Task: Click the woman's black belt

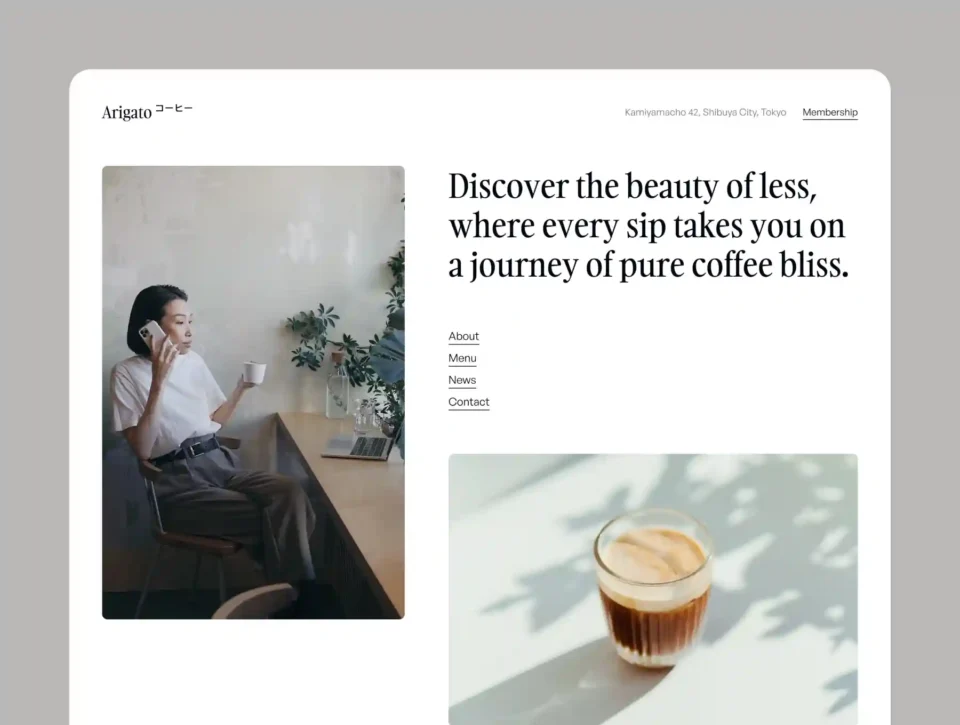Action: coord(188,448)
